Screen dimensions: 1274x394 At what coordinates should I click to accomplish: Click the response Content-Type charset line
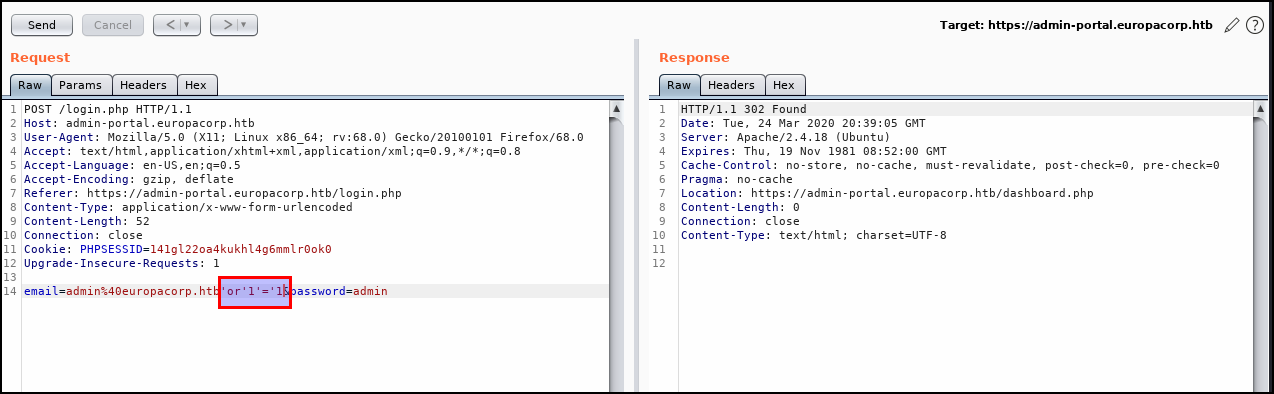tap(813, 235)
